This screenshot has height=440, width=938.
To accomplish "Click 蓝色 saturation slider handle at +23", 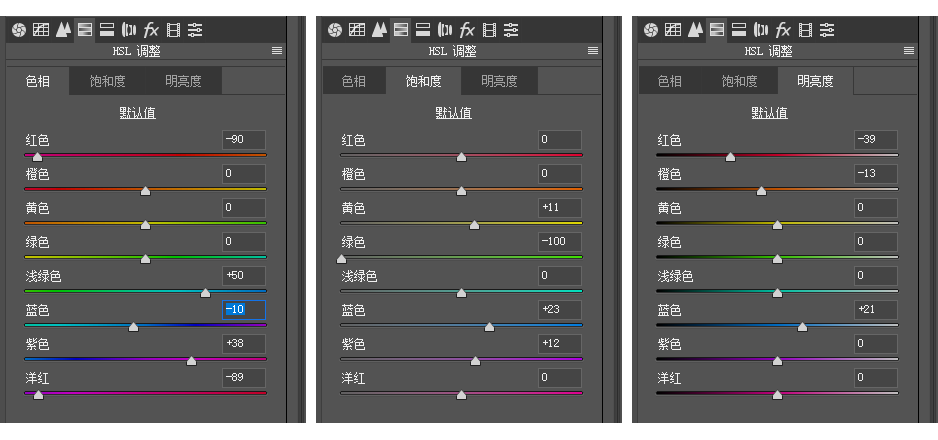I will coord(489,327).
